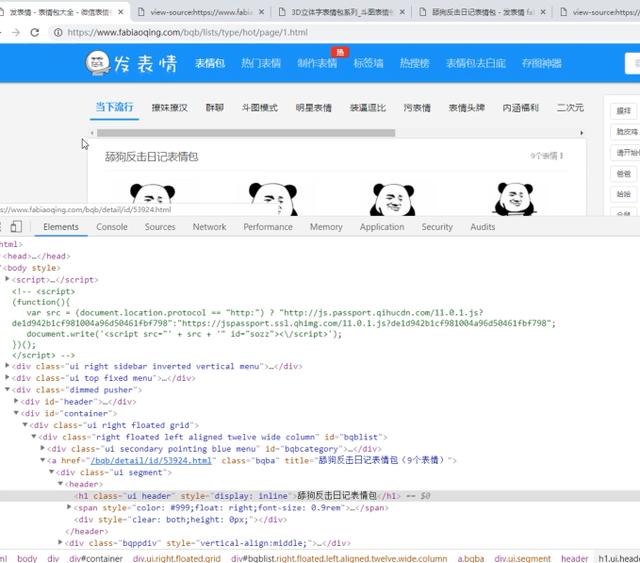Open the 标签墙 nav link

pyautogui.click(x=368, y=63)
